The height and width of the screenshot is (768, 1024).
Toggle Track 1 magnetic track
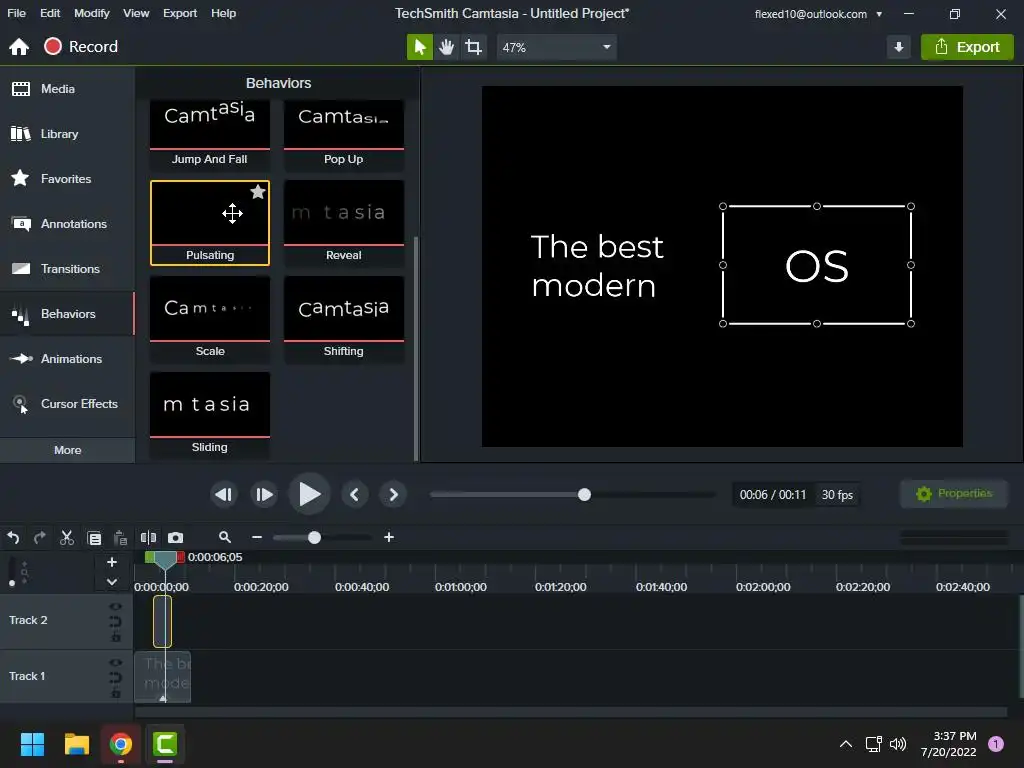(x=116, y=678)
